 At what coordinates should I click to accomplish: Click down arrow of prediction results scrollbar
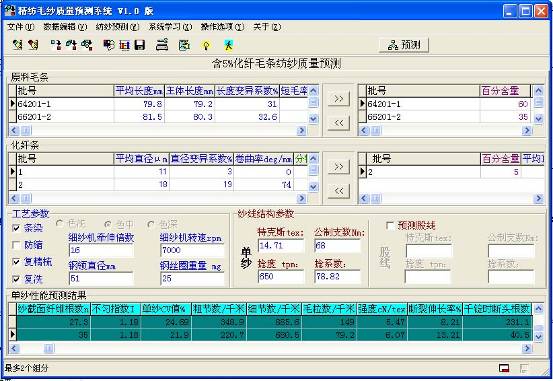pos(539,337)
